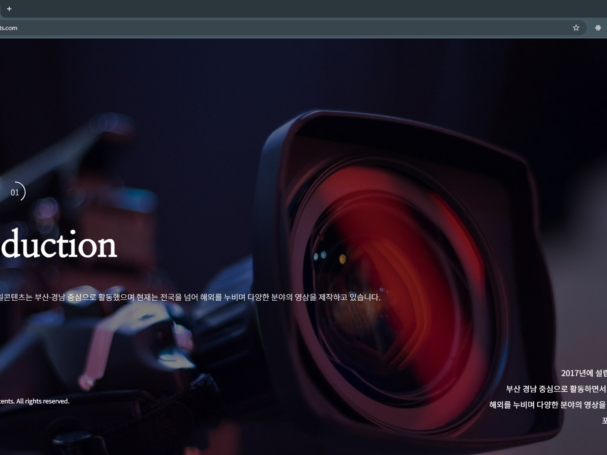The image size is (607, 455).
Task: Click the empty tab strip area
Action: 300,8
